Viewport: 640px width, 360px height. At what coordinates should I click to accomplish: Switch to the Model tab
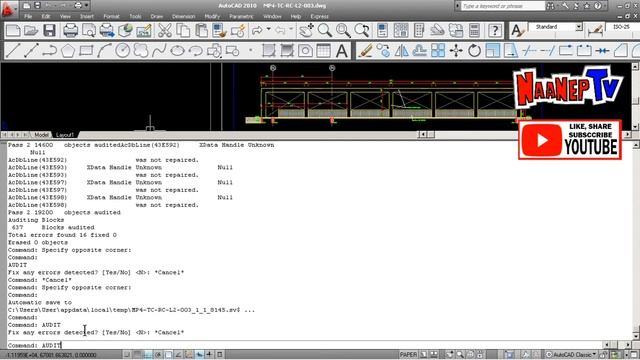click(41, 135)
